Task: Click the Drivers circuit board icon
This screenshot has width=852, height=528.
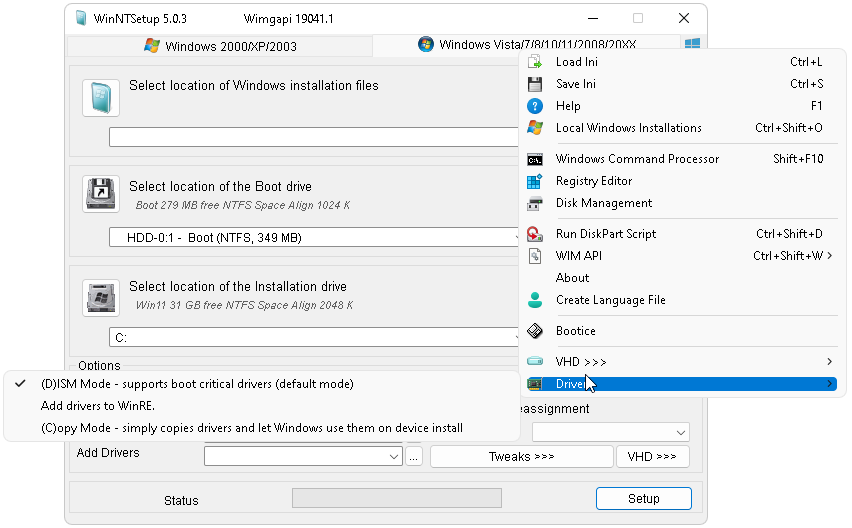Action: pyautogui.click(x=535, y=384)
